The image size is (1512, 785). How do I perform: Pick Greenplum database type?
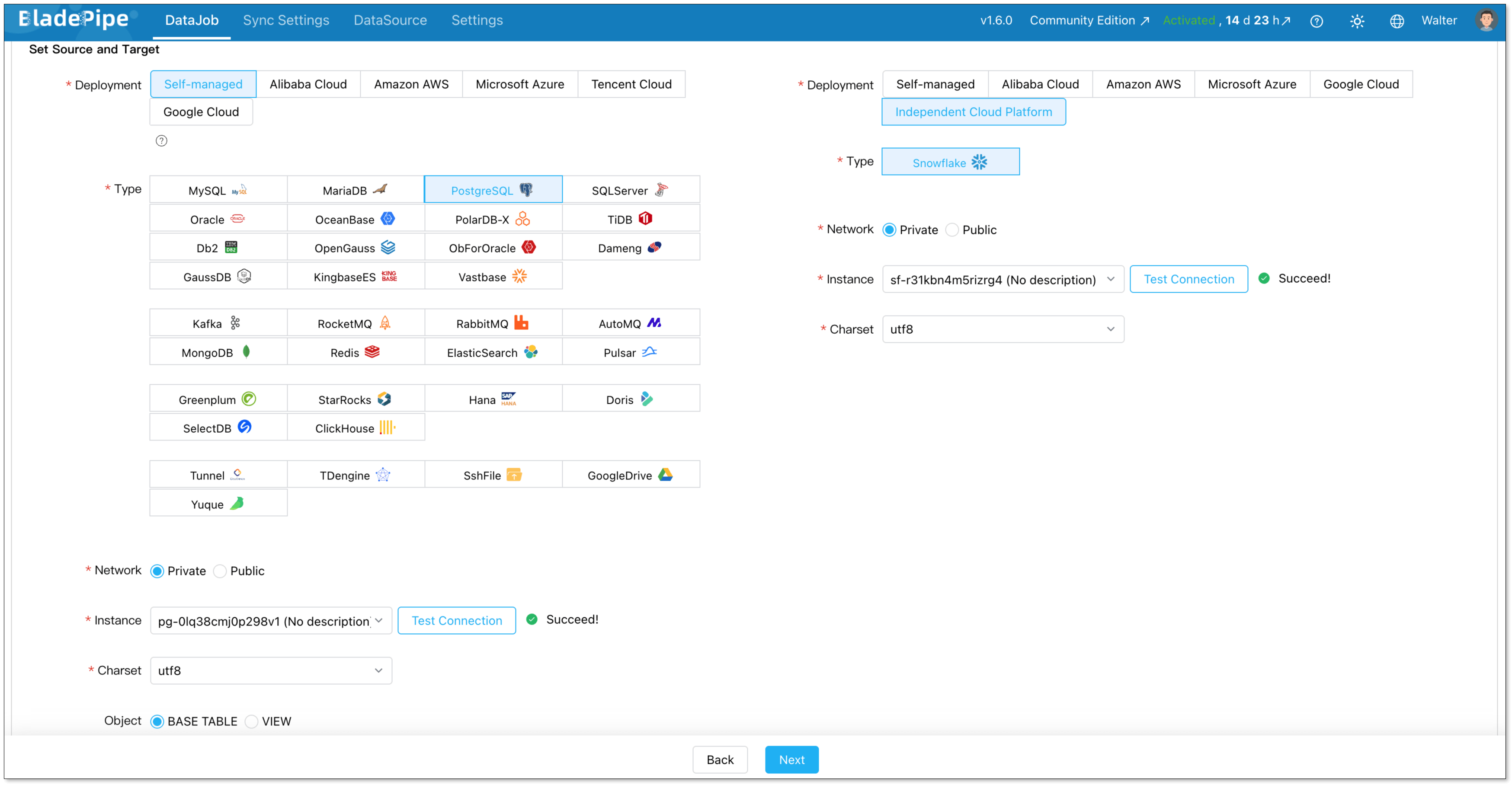(218, 399)
